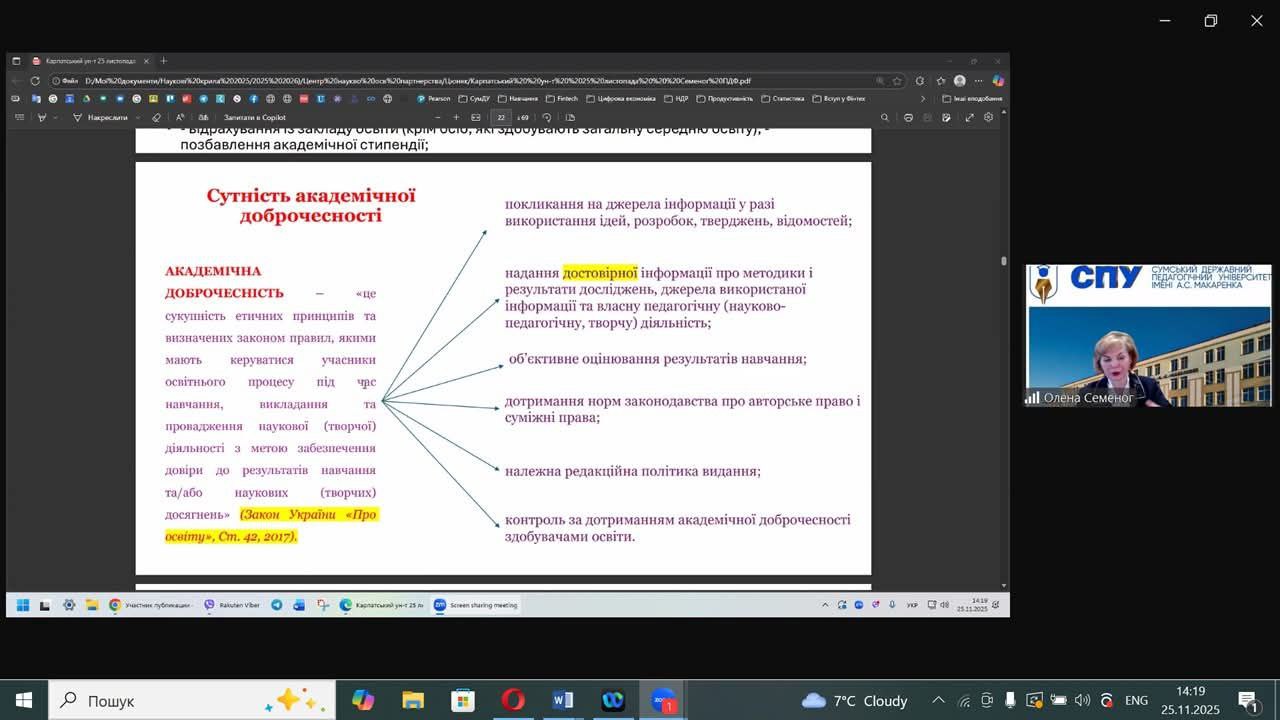Toggle the system volume speaker icon
The width and height of the screenshot is (1280, 720).
pyautogui.click(x=1083, y=700)
